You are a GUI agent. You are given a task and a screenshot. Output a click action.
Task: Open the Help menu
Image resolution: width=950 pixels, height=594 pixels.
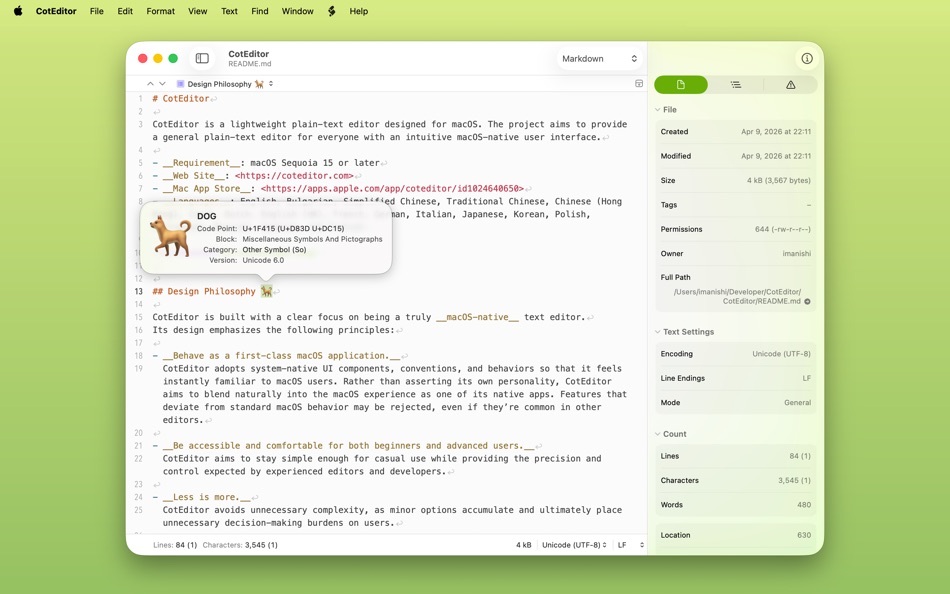pos(359,11)
